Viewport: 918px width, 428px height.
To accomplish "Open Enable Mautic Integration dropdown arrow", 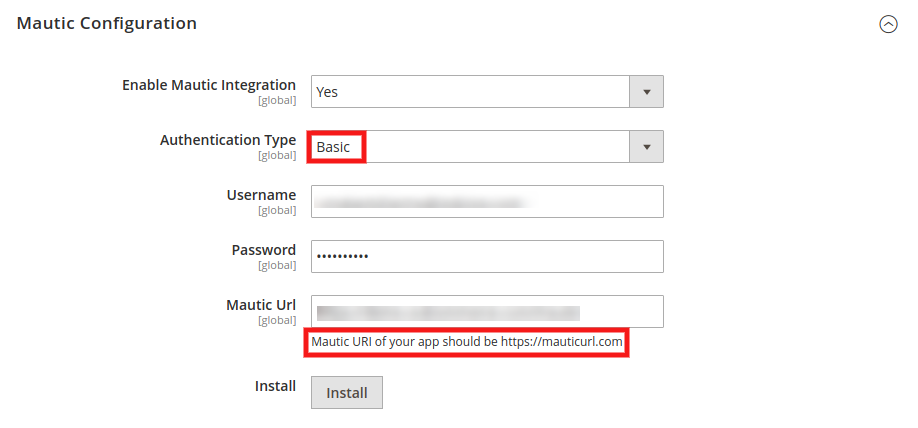I will click(x=646, y=92).
